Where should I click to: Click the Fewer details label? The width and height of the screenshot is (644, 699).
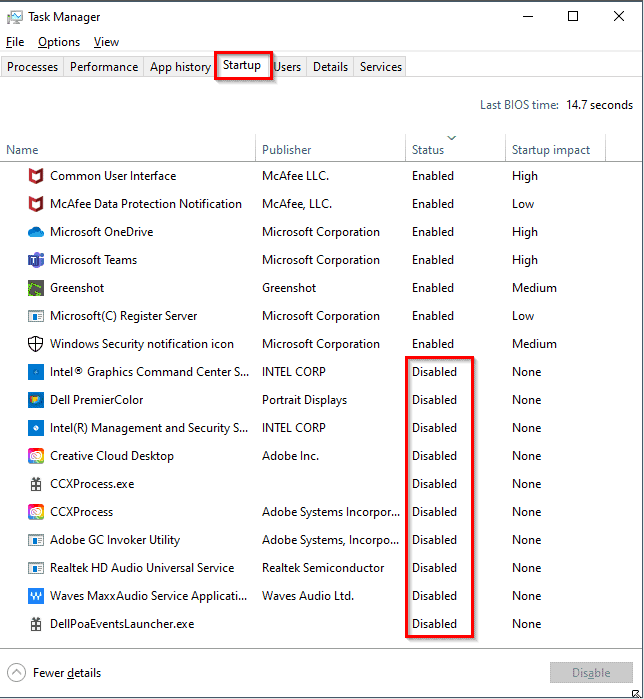pyautogui.click(x=67, y=673)
